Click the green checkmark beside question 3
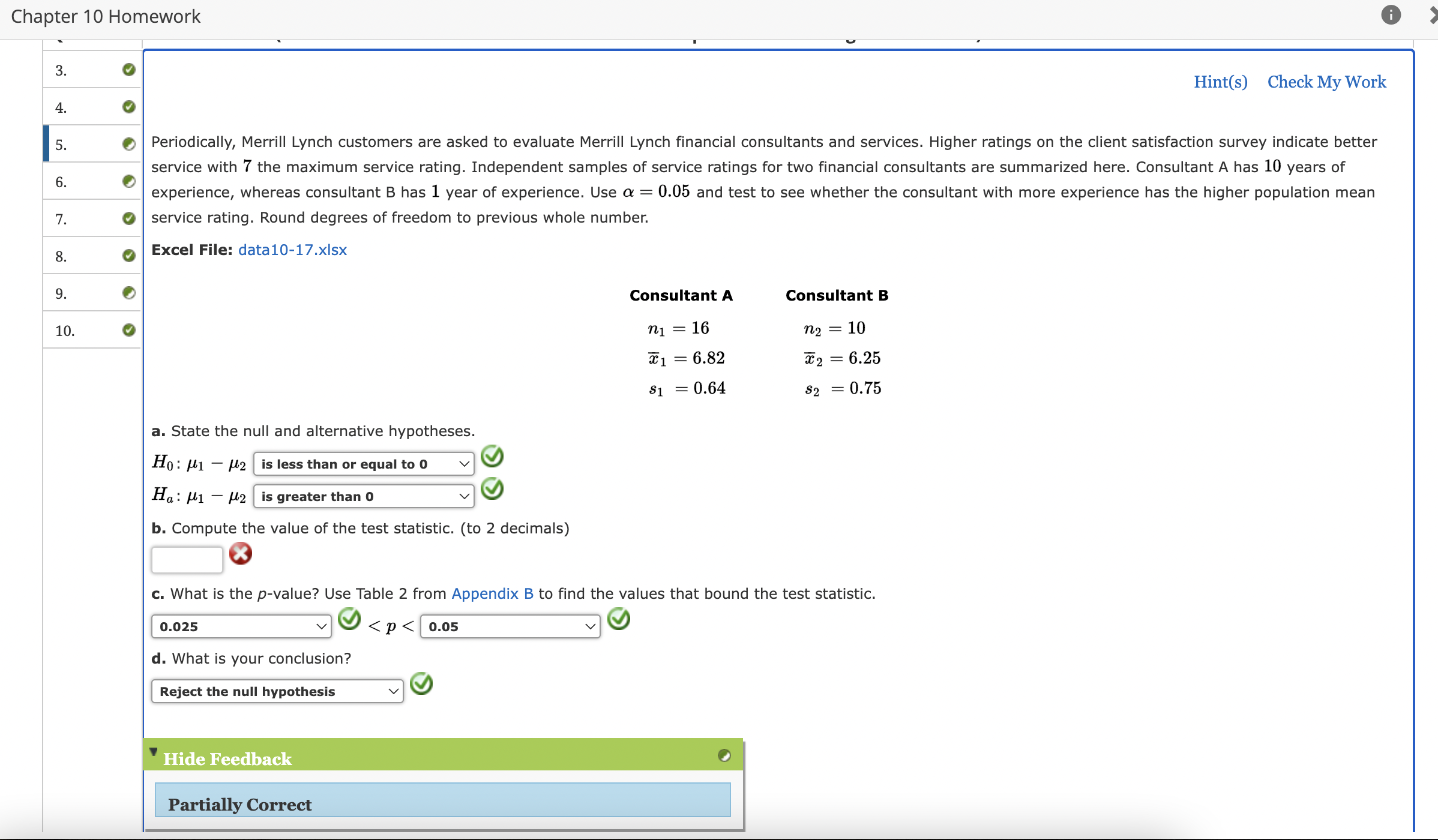Viewport: 1438px width, 840px height. click(x=128, y=70)
